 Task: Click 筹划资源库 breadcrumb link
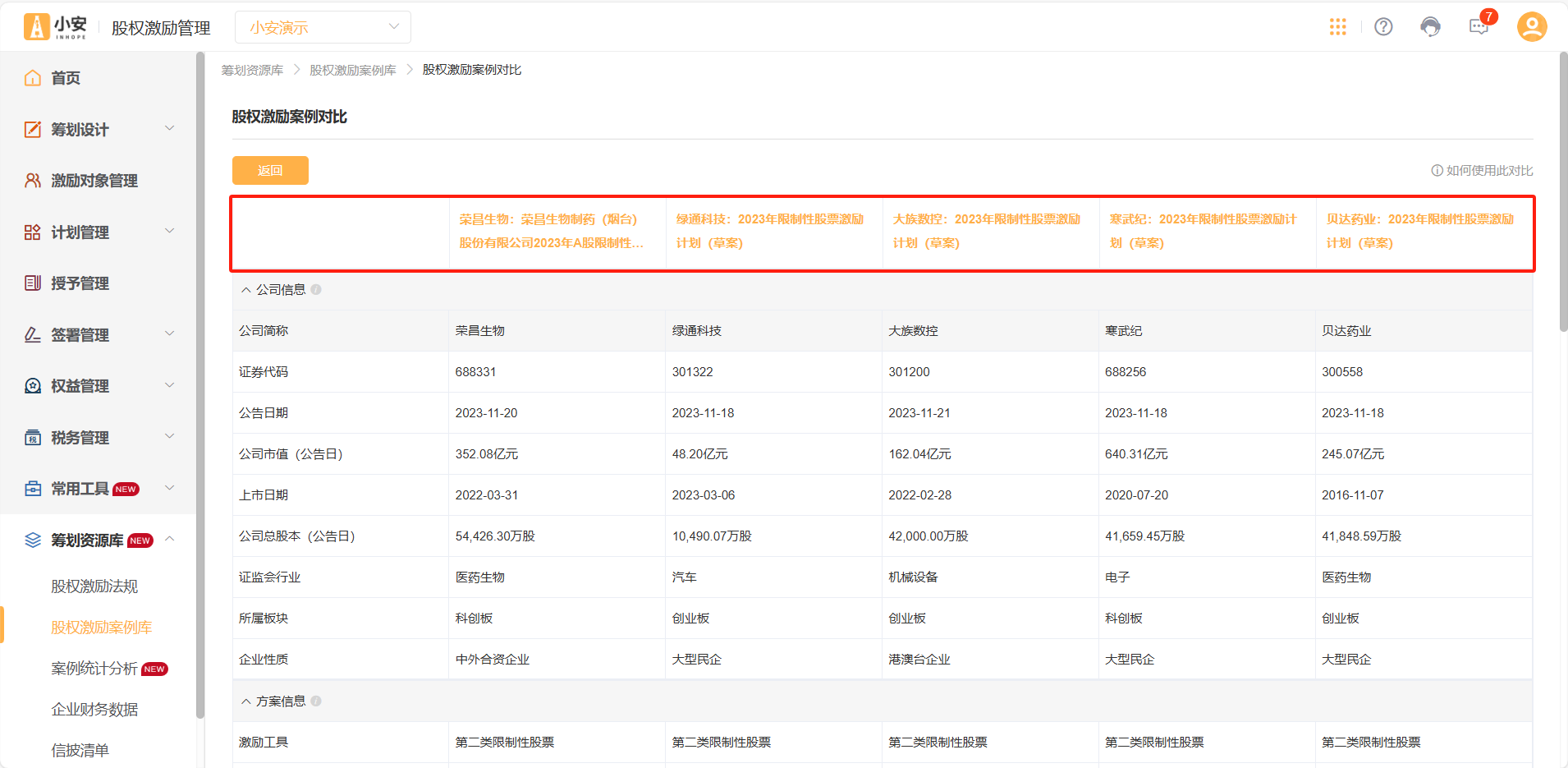[252, 70]
